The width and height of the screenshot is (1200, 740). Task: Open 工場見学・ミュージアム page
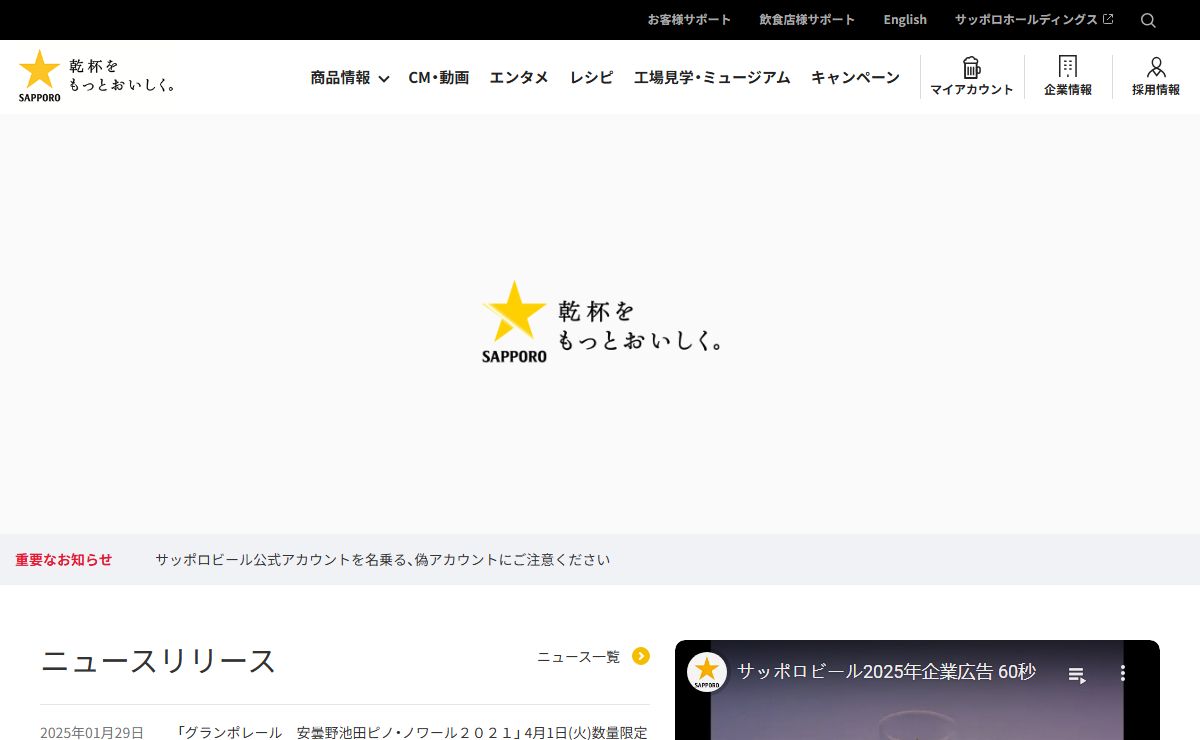(711, 77)
